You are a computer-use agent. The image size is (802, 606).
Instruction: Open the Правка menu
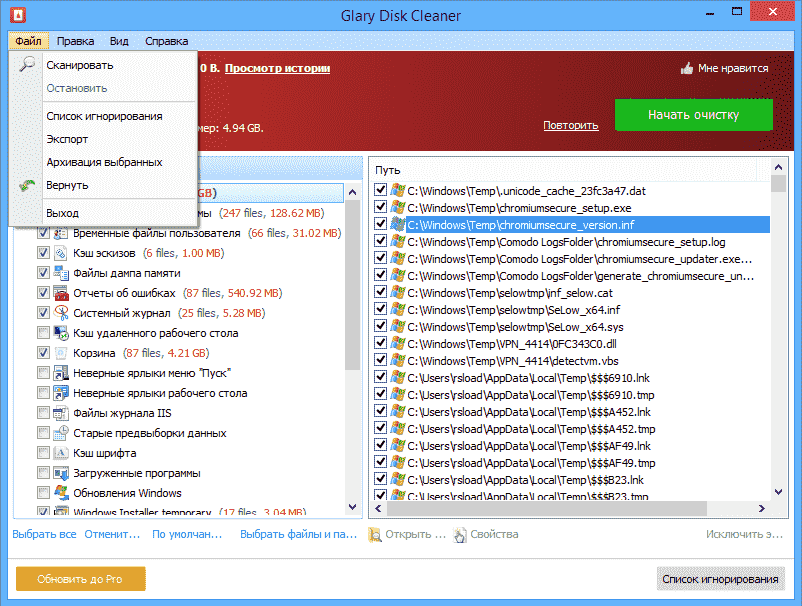(x=76, y=41)
